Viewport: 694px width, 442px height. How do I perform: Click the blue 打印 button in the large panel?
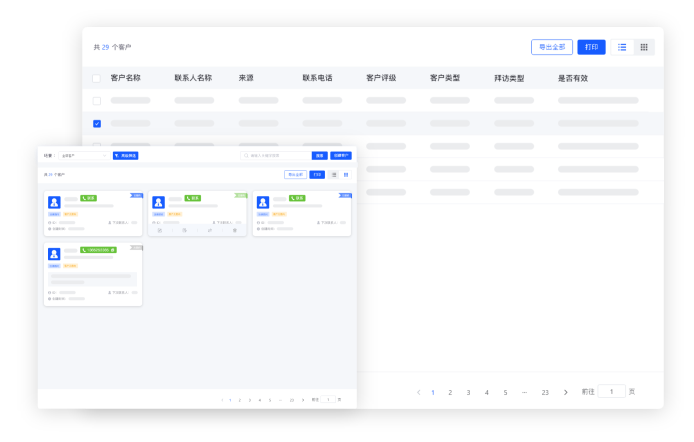point(591,47)
